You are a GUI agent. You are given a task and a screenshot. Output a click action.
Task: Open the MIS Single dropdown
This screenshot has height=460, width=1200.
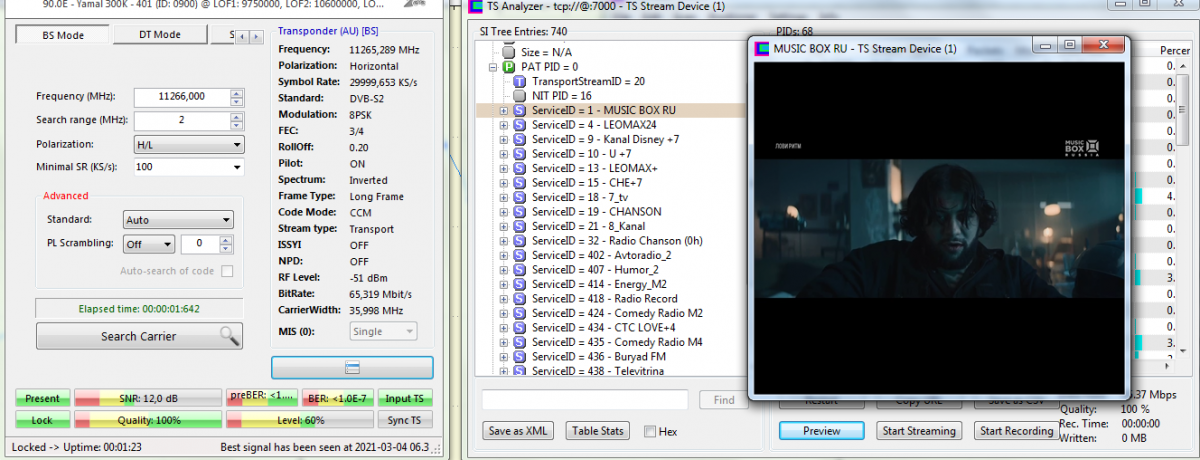click(x=410, y=331)
